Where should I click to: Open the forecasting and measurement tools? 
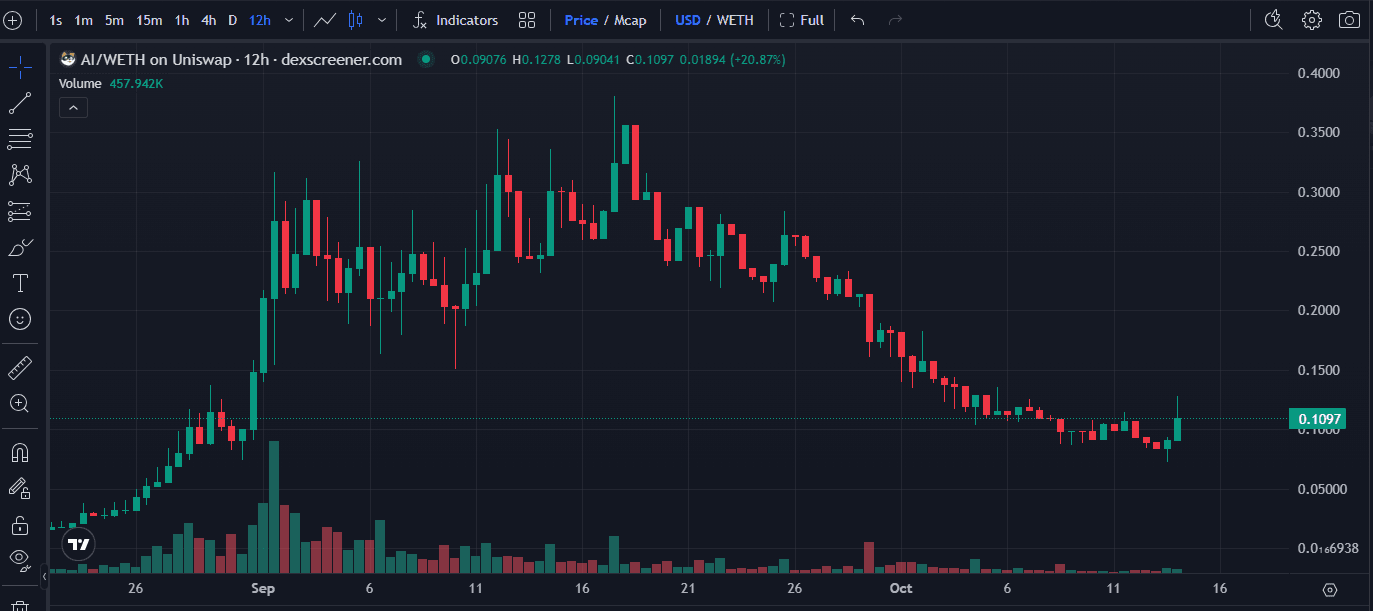click(20, 211)
